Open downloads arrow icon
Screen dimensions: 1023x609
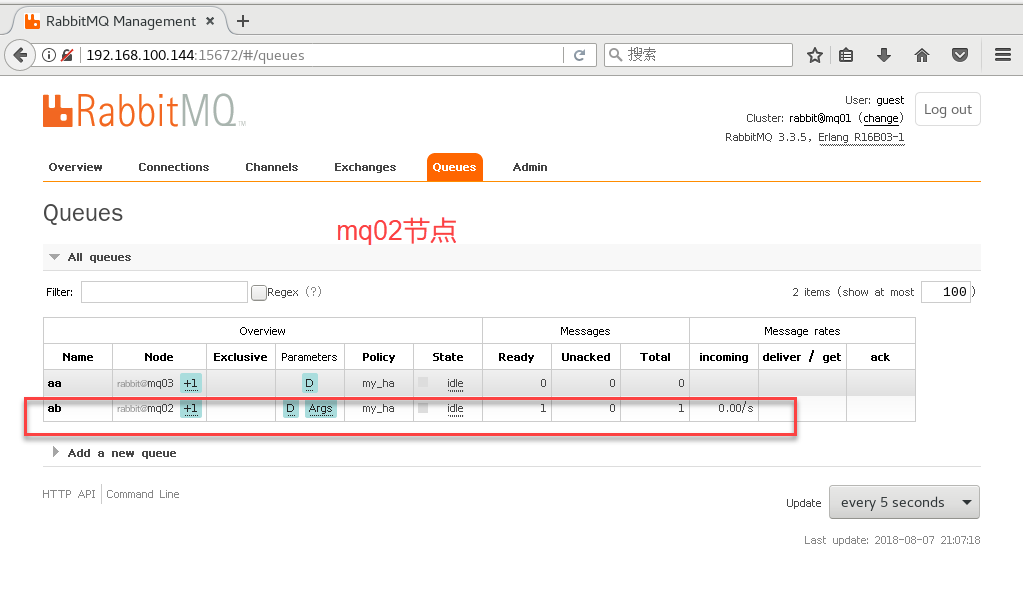click(884, 55)
